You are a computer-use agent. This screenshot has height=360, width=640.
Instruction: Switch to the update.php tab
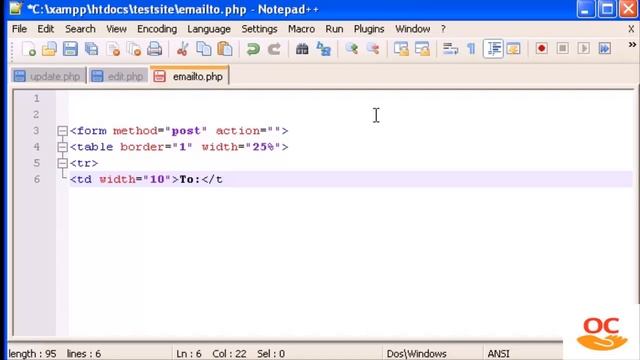tap(48, 76)
